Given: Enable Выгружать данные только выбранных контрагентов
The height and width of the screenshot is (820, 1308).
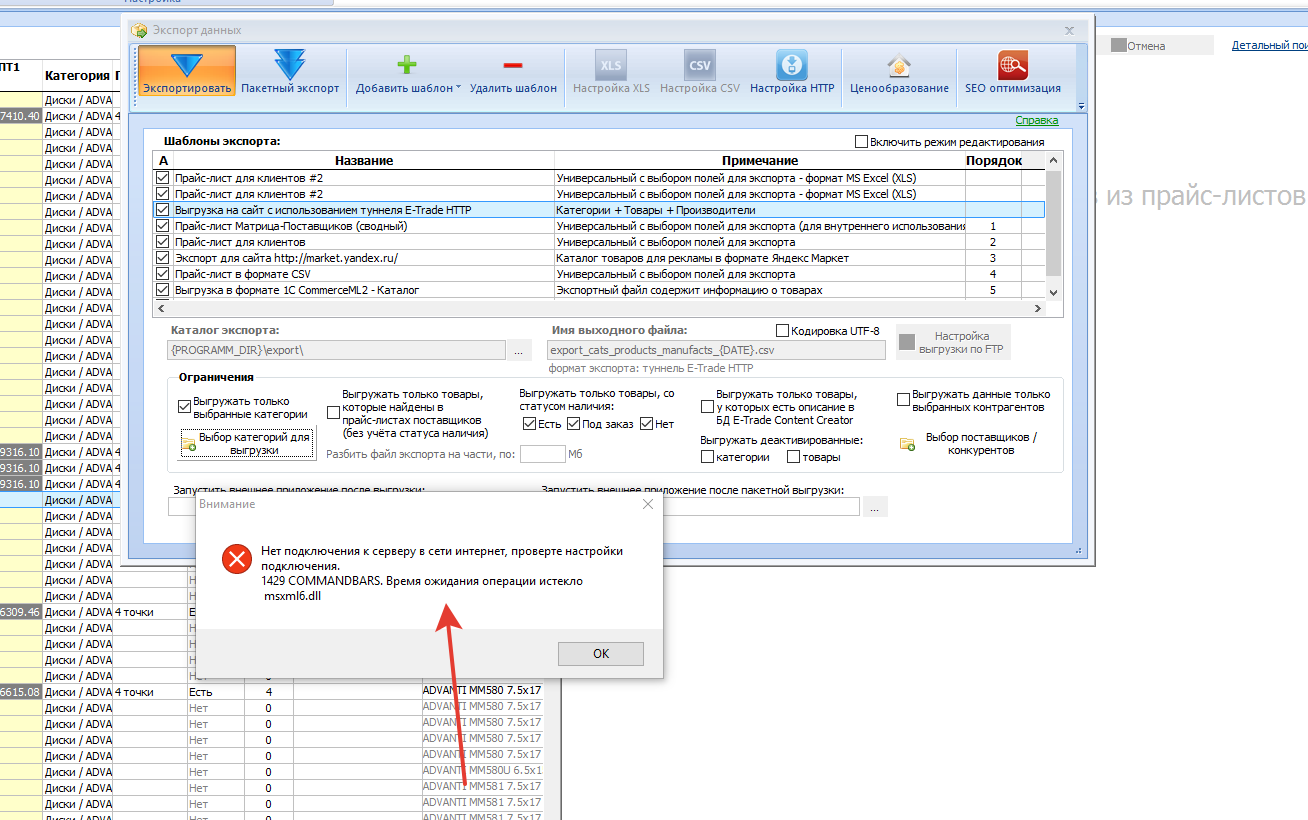Looking at the screenshot, I should click(904, 400).
